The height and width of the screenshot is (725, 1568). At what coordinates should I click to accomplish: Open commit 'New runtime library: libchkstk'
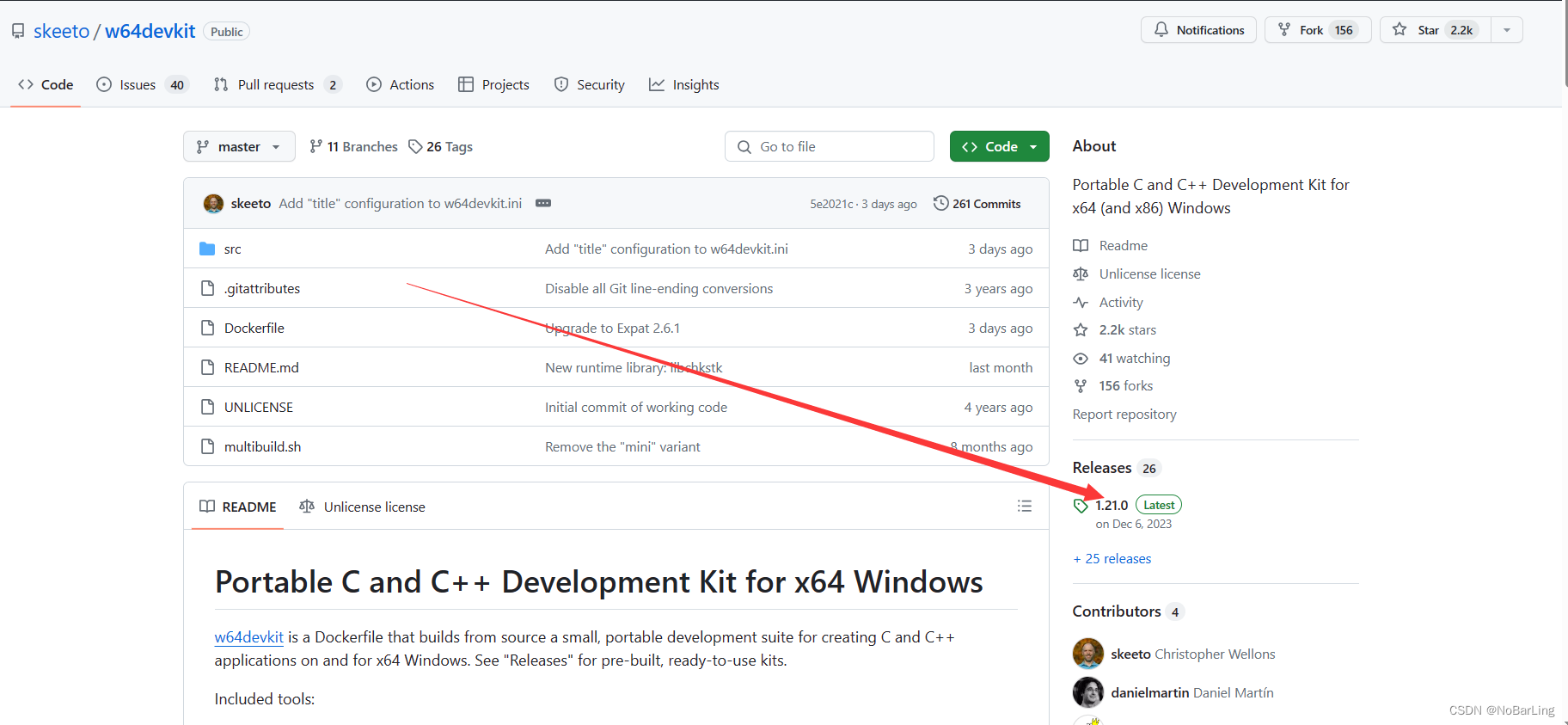click(634, 367)
